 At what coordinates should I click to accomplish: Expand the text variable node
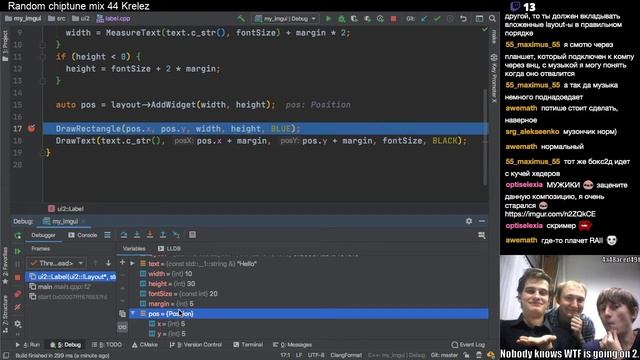click(x=132, y=264)
